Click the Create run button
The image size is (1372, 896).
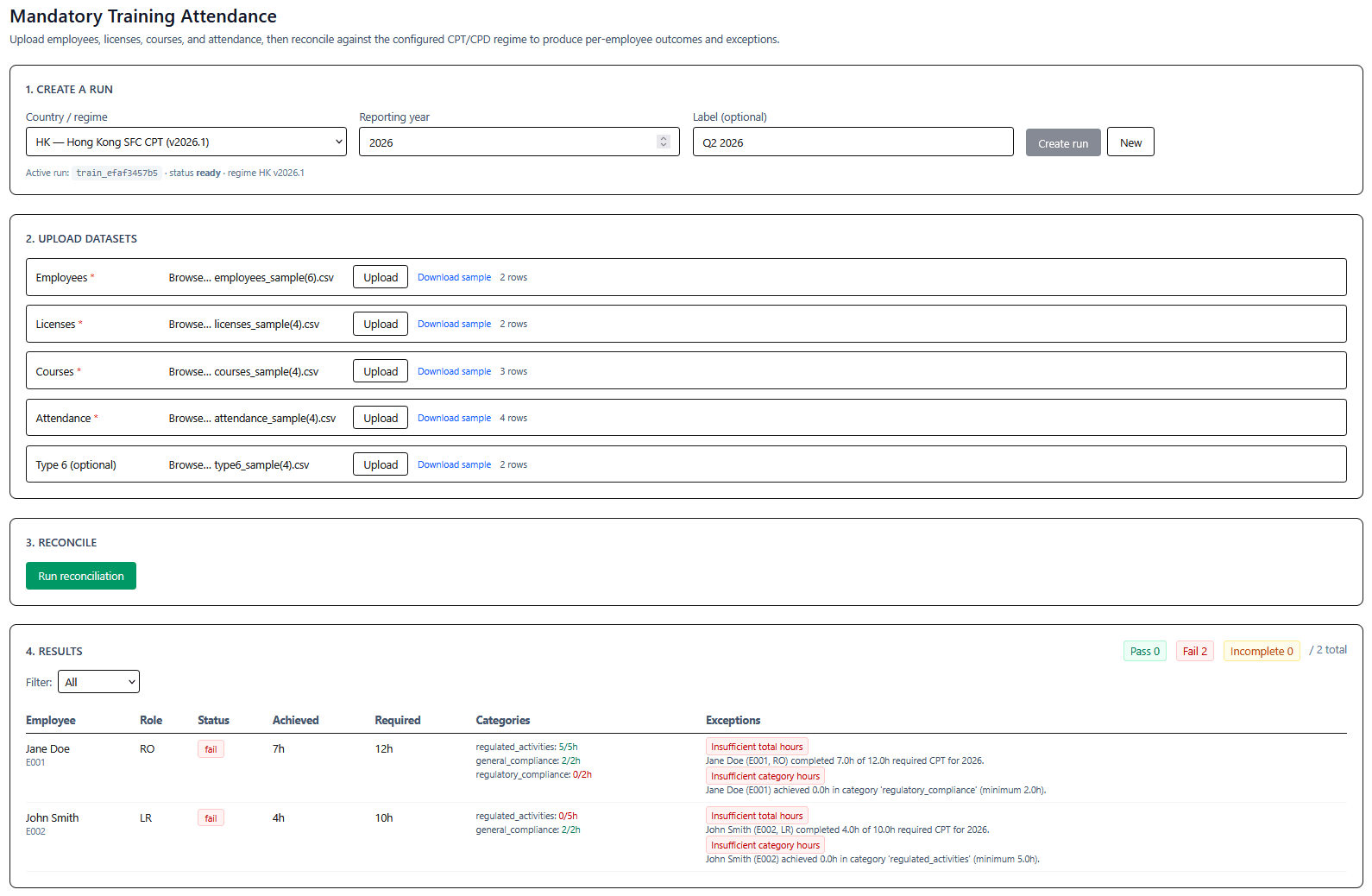point(1063,142)
